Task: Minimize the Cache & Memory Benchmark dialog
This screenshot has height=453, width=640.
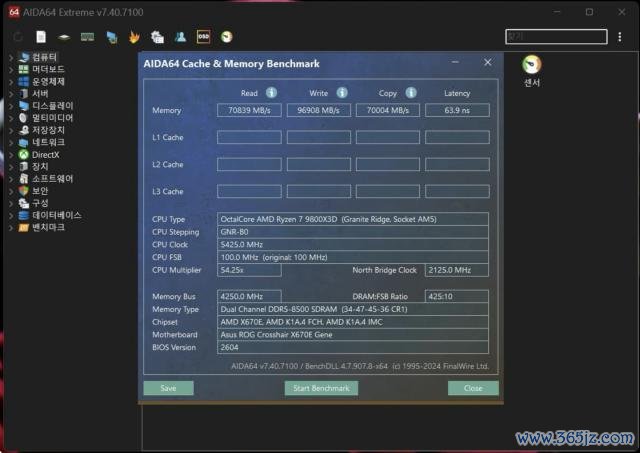Action: pos(455,62)
